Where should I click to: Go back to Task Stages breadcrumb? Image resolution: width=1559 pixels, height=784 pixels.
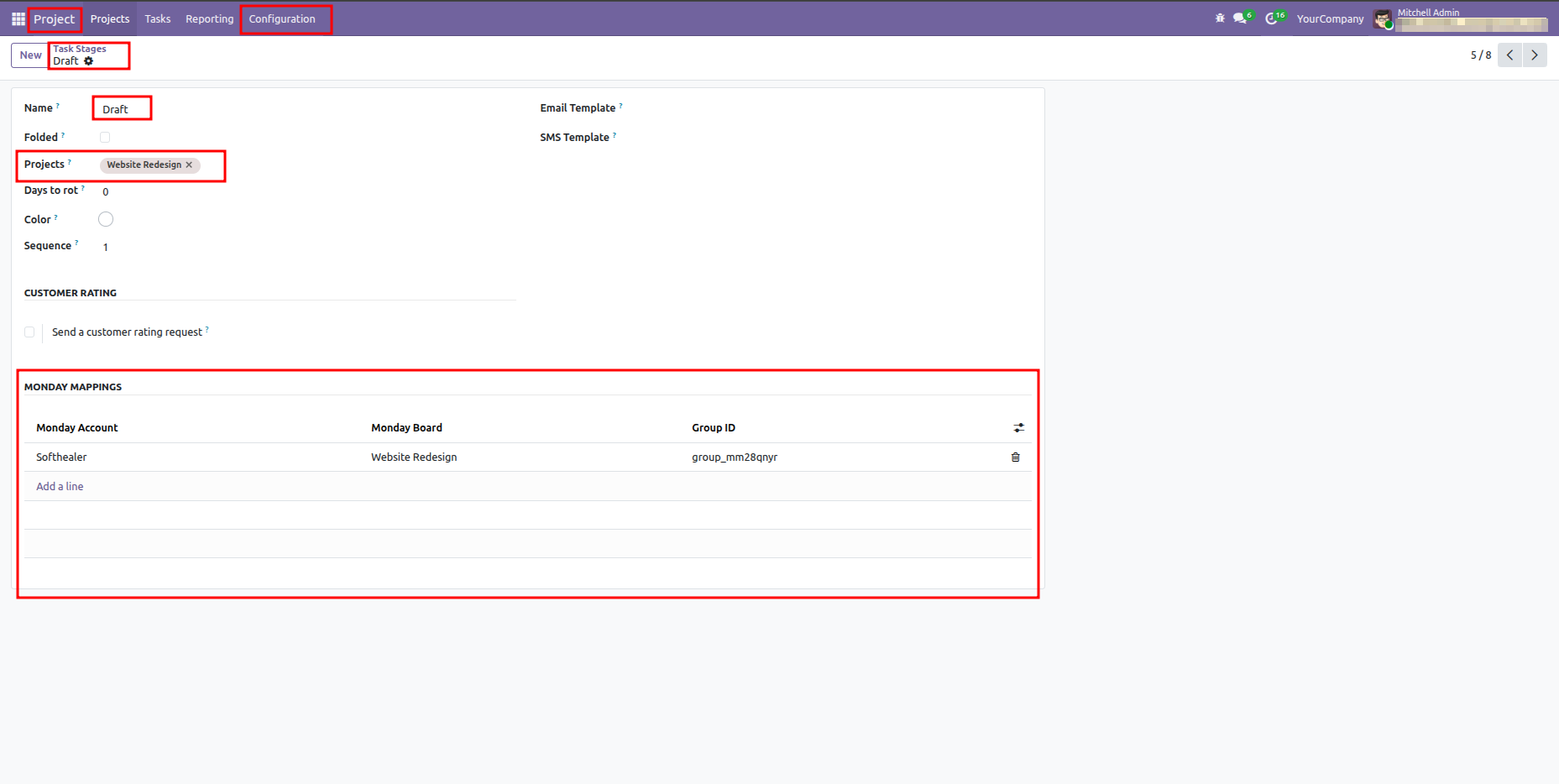tap(80, 49)
